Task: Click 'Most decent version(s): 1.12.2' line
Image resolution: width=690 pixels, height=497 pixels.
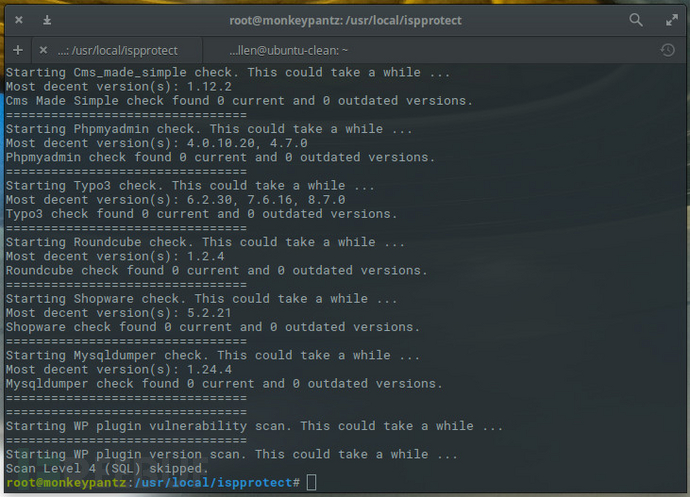Action: pyautogui.click(x=118, y=86)
